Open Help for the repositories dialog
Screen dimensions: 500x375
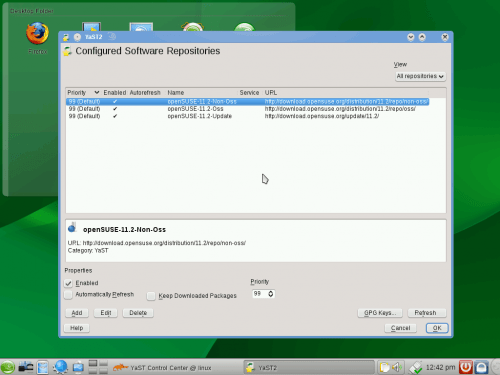point(76,328)
